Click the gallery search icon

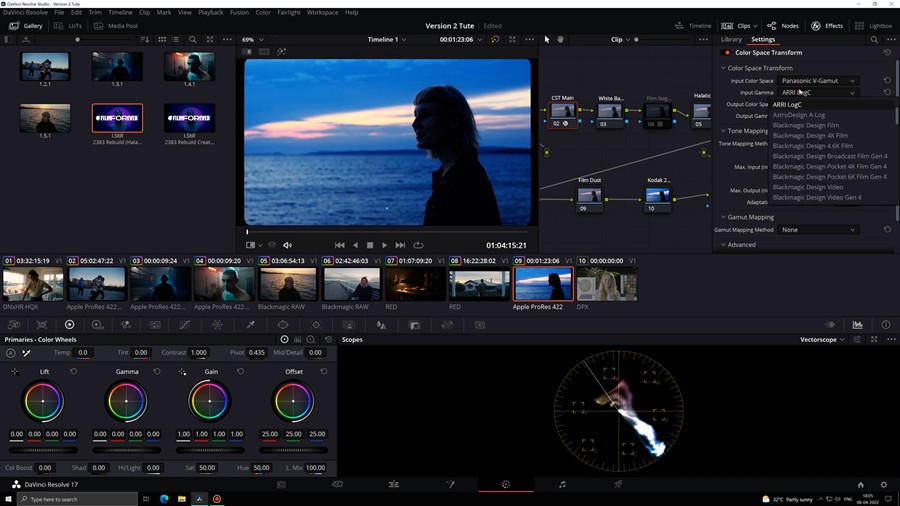193,40
